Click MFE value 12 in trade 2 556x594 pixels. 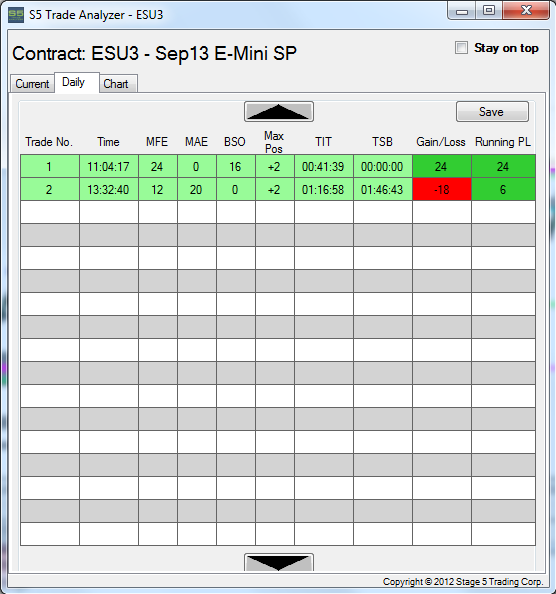click(x=158, y=189)
